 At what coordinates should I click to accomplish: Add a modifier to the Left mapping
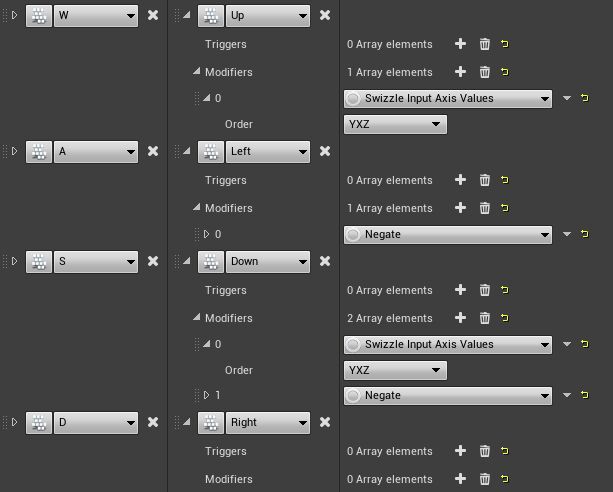point(460,208)
